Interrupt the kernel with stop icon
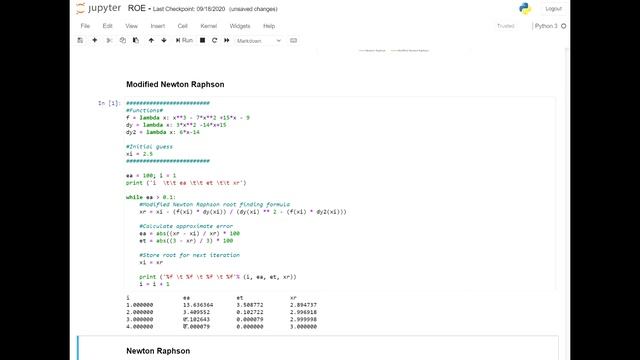640x360 pixels. point(202,40)
